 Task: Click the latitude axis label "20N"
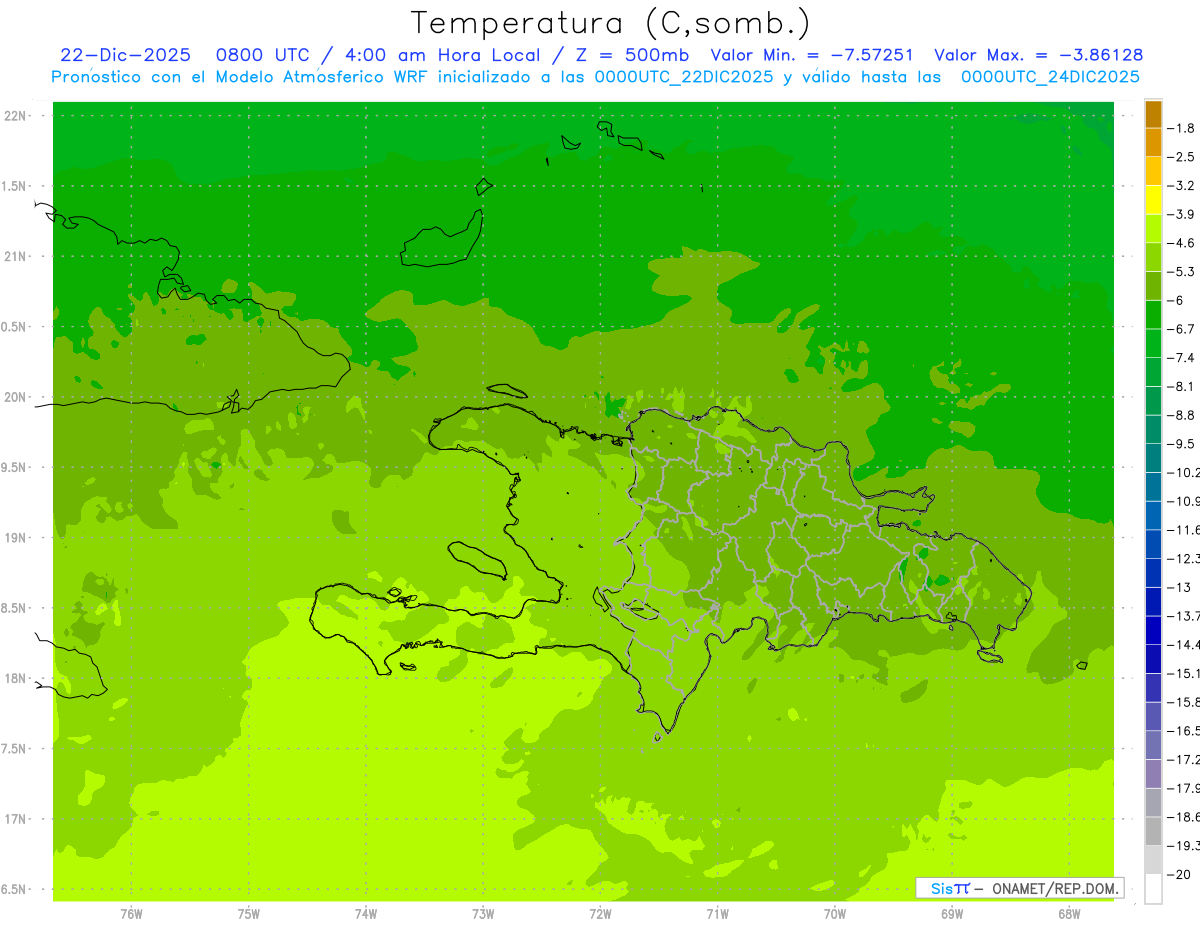click(15, 397)
